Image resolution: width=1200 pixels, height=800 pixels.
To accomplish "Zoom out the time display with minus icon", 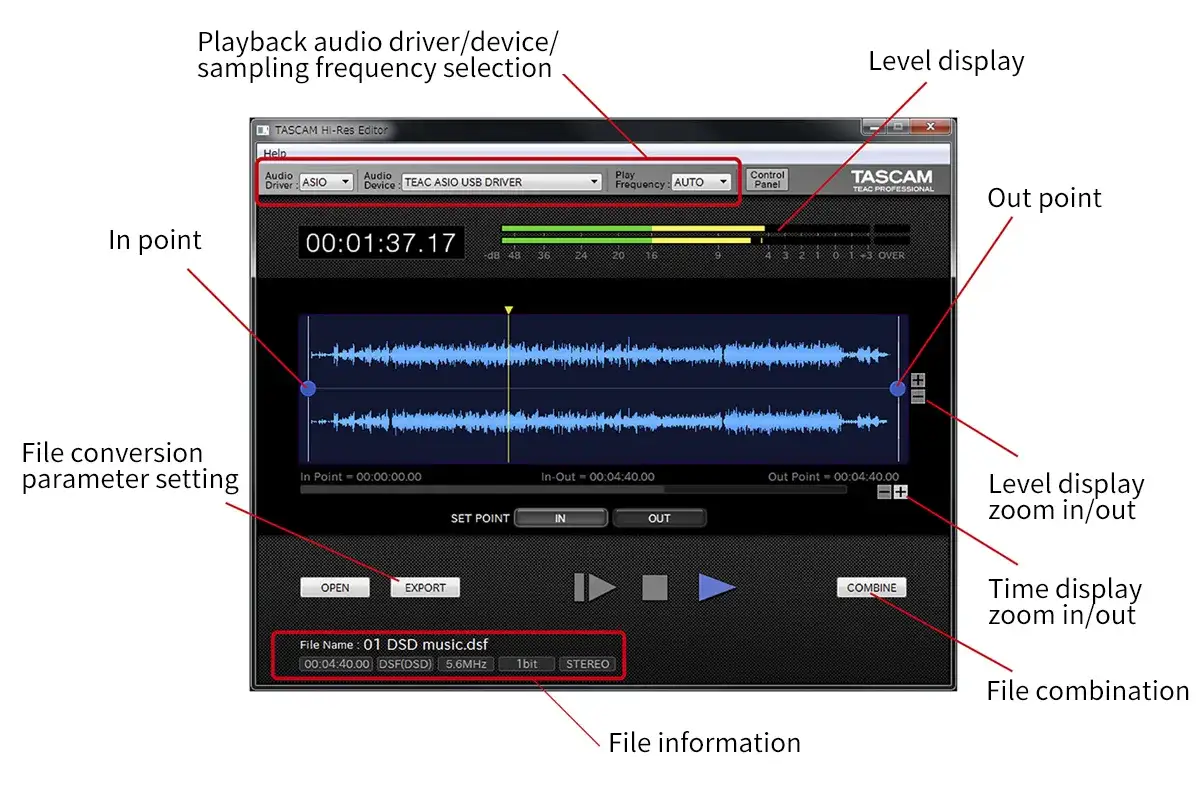I will 884,492.
